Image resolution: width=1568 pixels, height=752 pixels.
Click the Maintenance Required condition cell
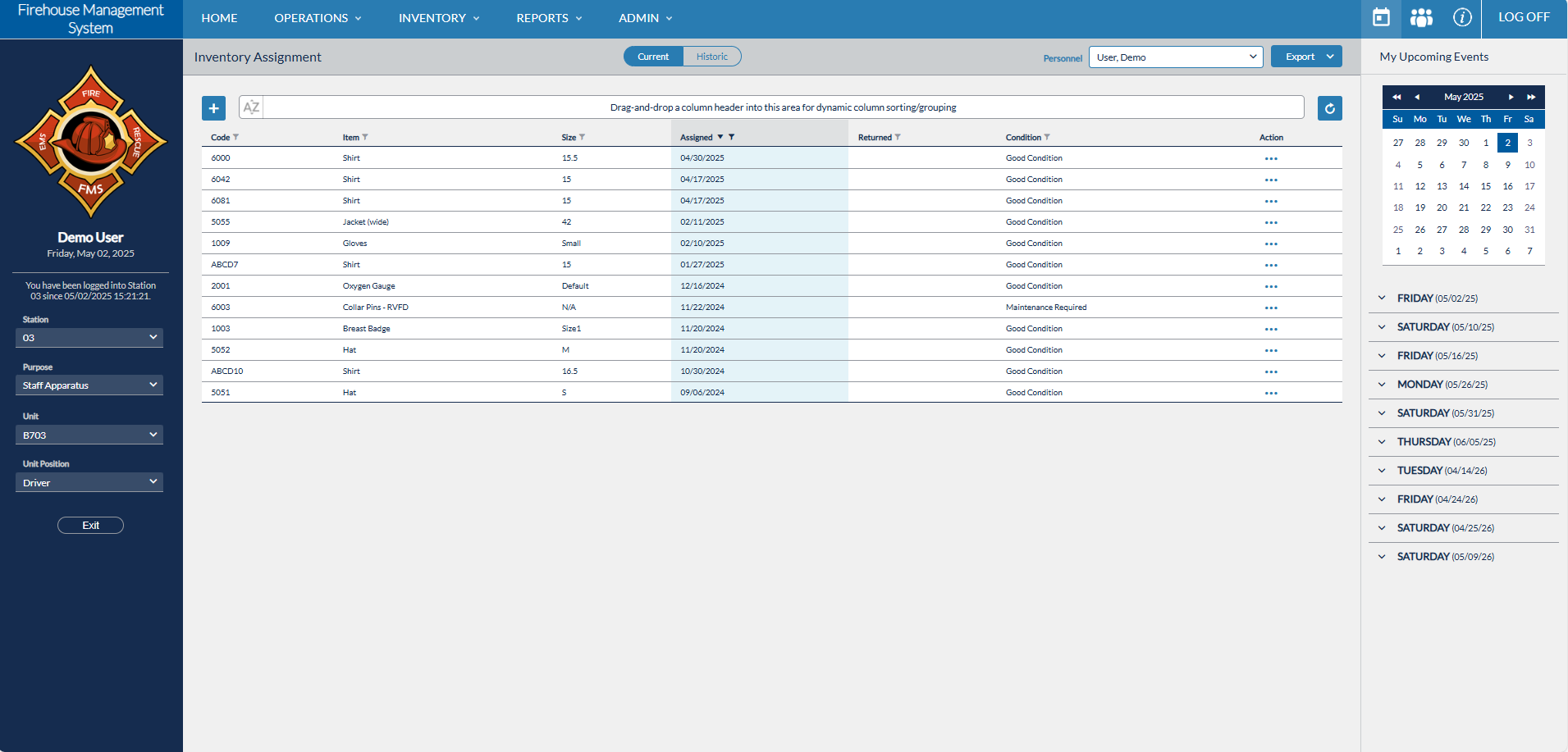click(1046, 308)
